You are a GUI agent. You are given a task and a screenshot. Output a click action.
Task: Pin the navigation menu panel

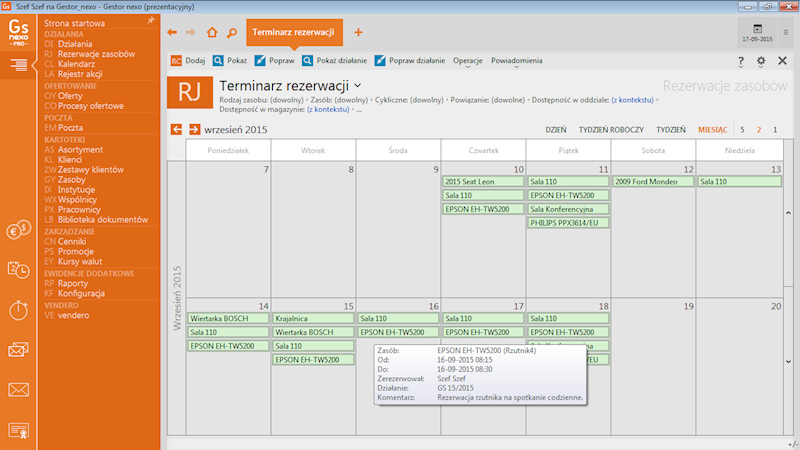point(150,20)
